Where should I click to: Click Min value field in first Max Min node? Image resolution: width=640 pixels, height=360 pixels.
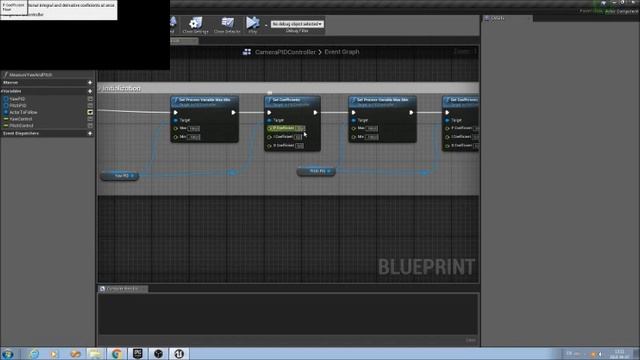pyautogui.click(x=194, y=137)
